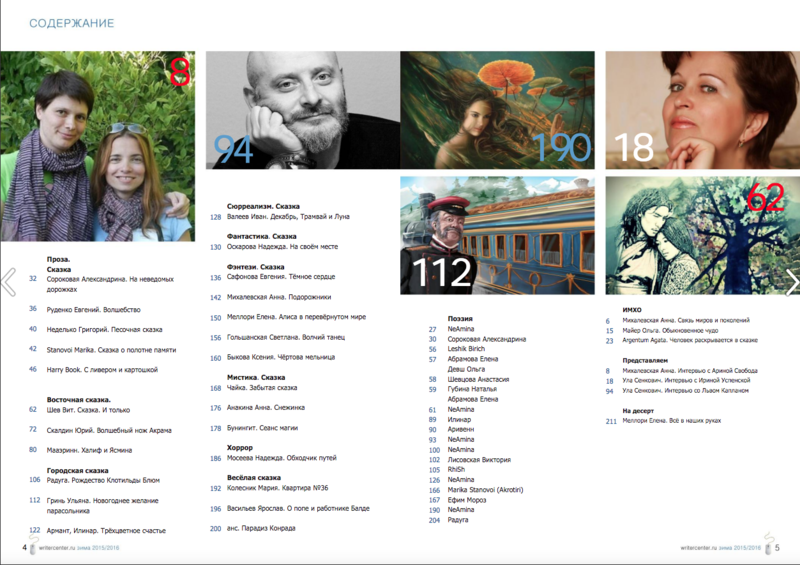Open poetry entry 'RhiSh'
This screenshot has height=565, width=800.
click(x=456, y=470)
